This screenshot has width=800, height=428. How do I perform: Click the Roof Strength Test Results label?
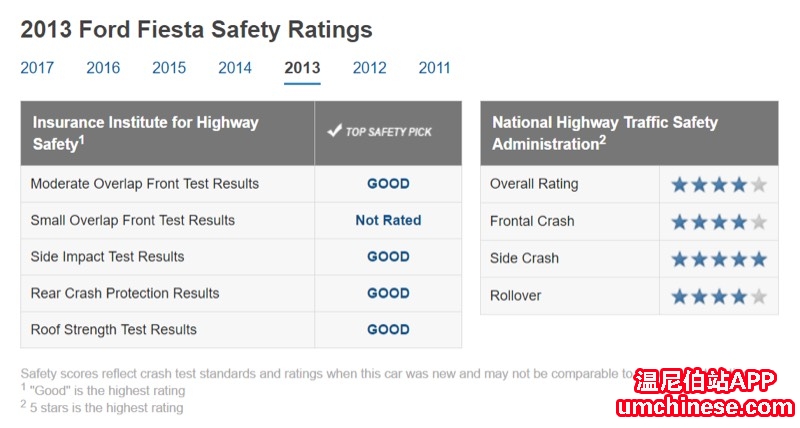(113, 330)
